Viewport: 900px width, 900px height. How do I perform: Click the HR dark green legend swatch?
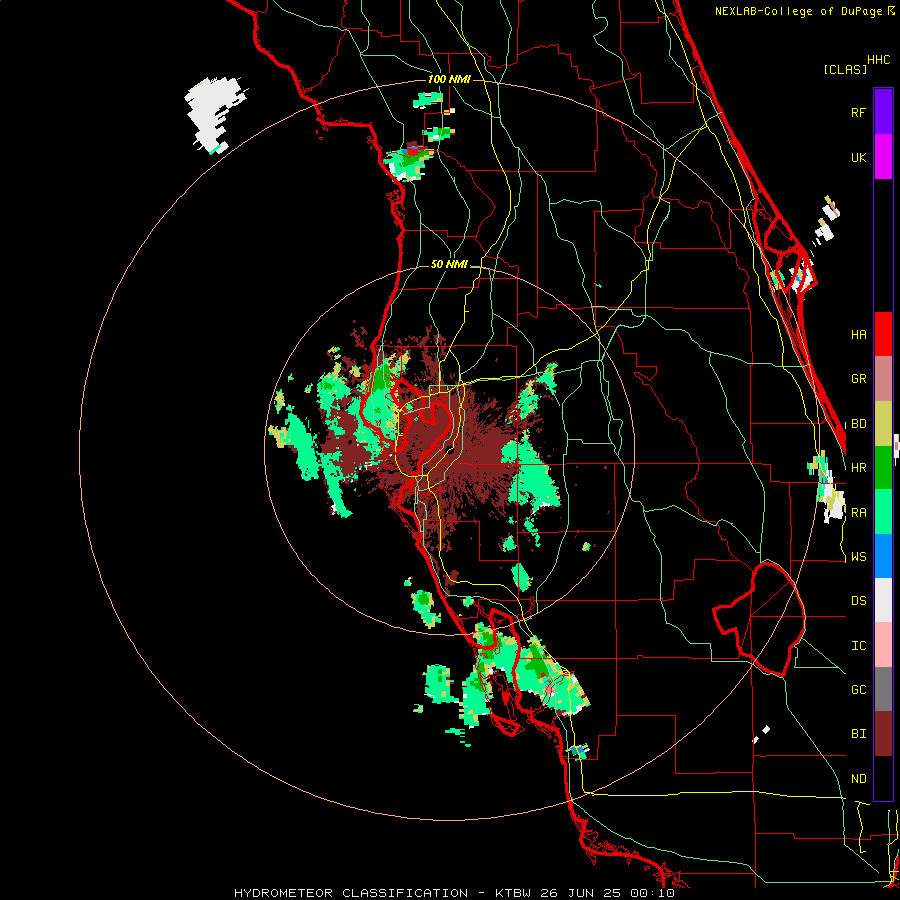[883, 468]
